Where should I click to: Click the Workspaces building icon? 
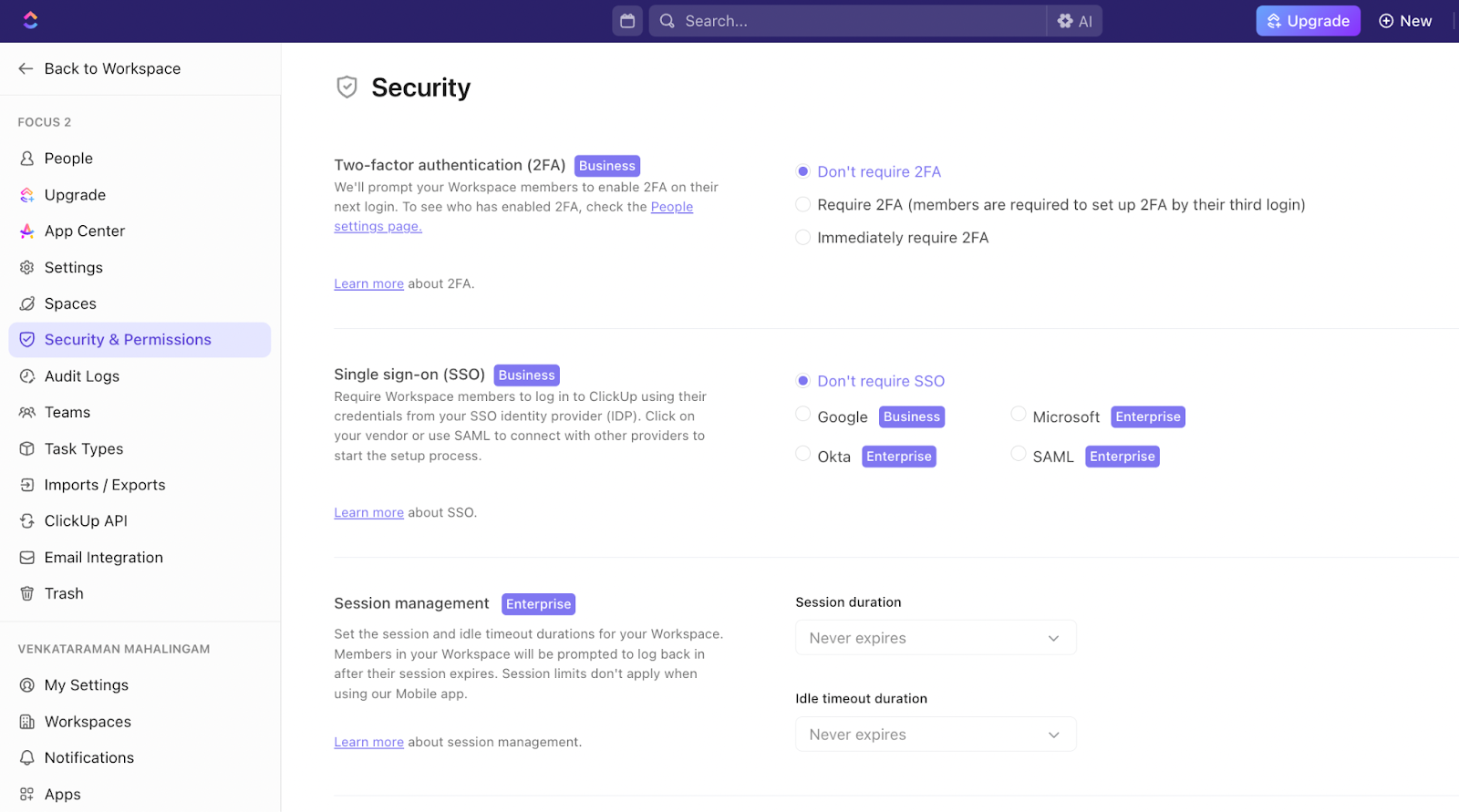(27, 722)
